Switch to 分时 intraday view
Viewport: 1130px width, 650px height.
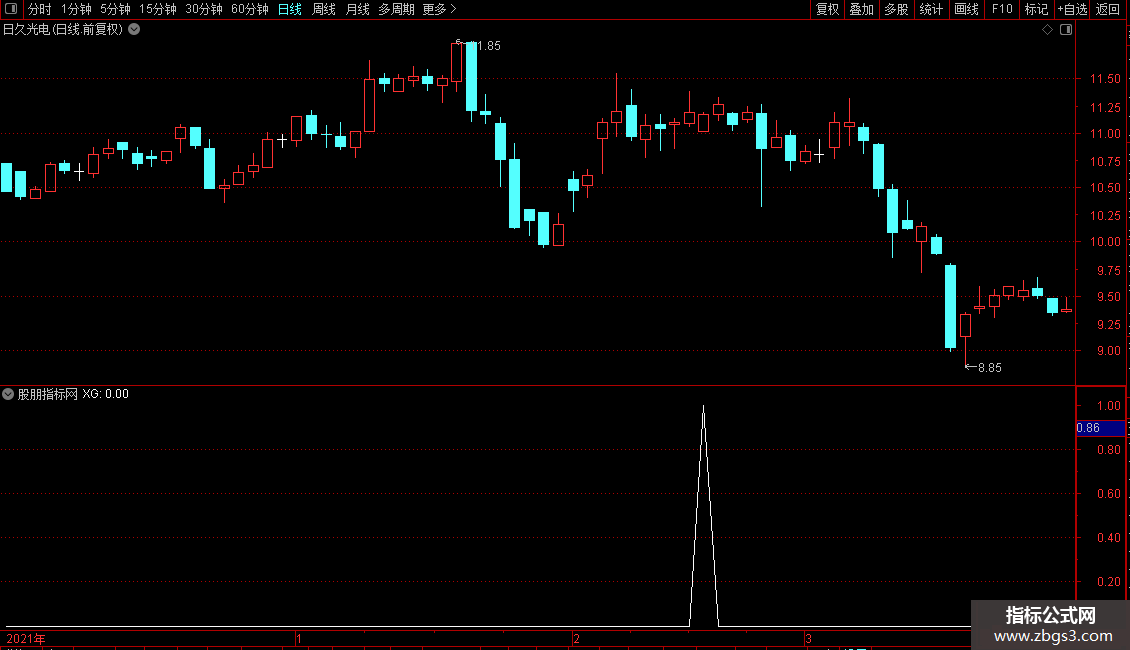click(x=40, y=9)
